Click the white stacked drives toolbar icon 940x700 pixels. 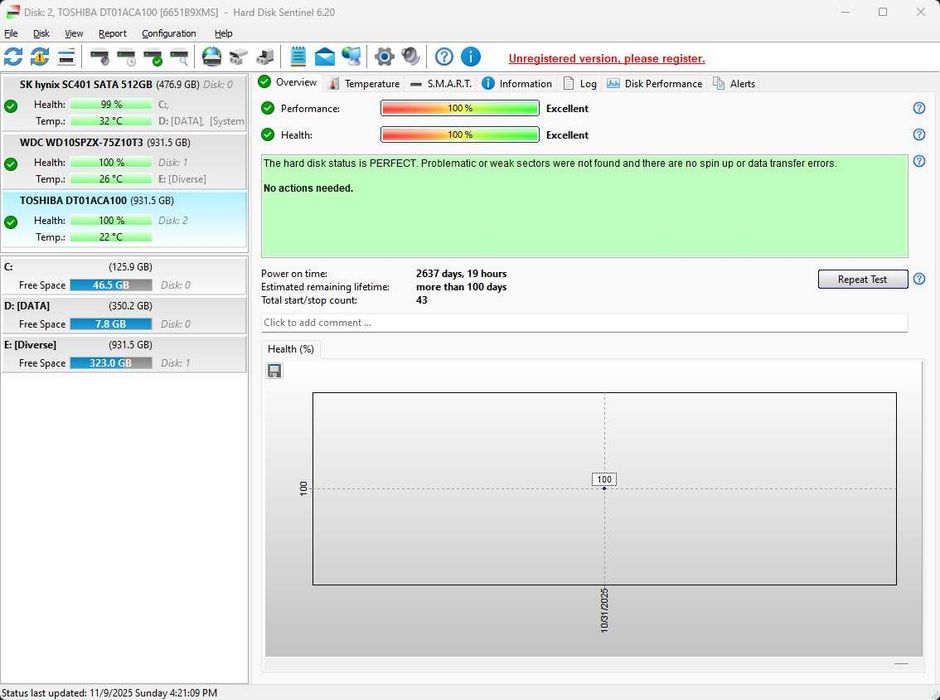(x=238, y=58)
